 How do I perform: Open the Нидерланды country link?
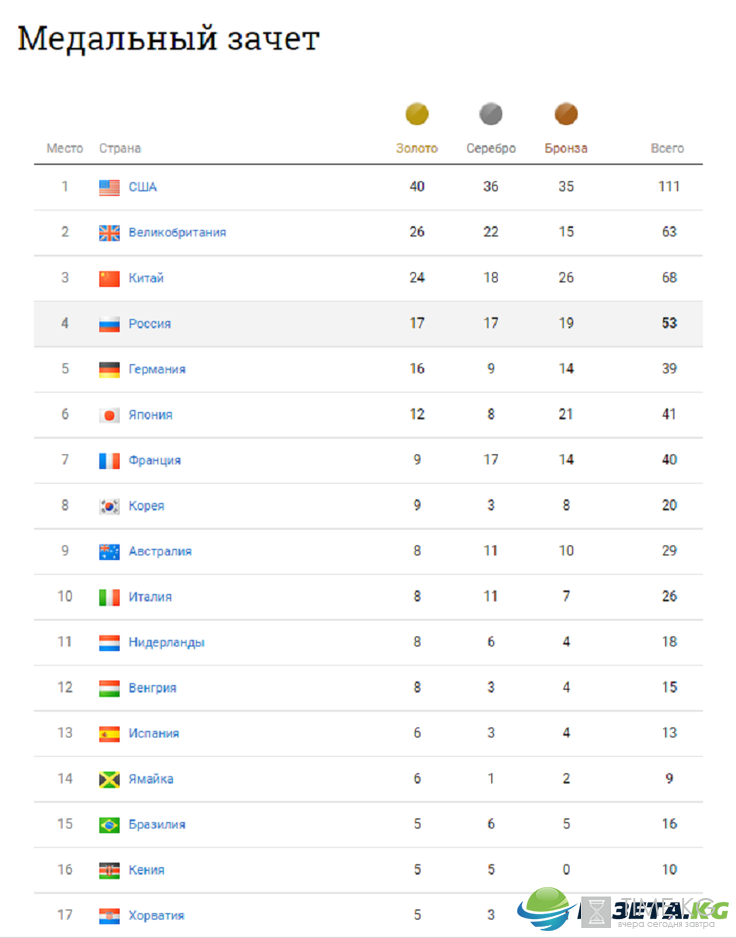tap(166, 642)
